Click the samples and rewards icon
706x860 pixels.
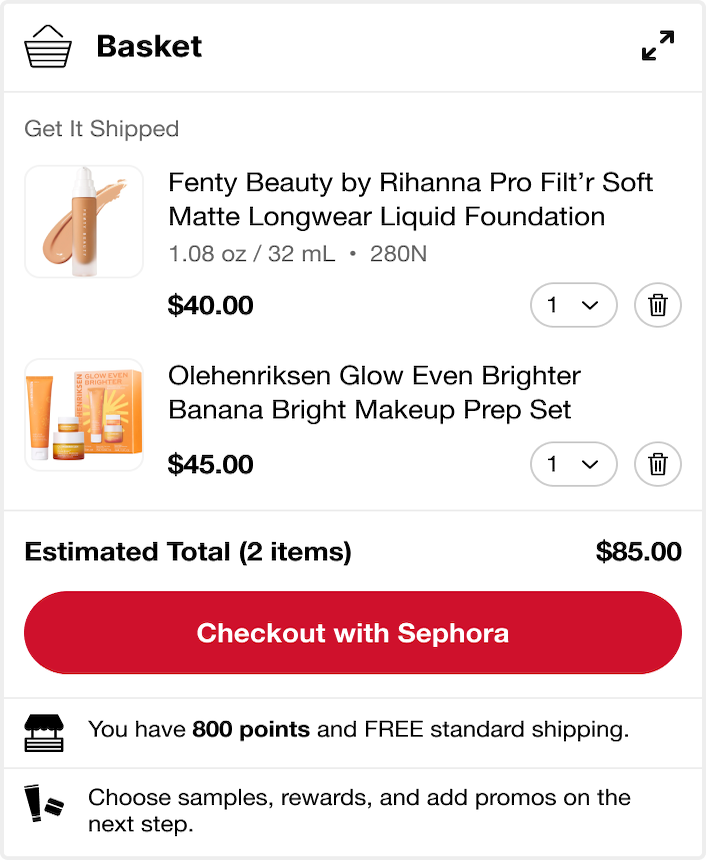pyautogui.click(x=43, y=804)
